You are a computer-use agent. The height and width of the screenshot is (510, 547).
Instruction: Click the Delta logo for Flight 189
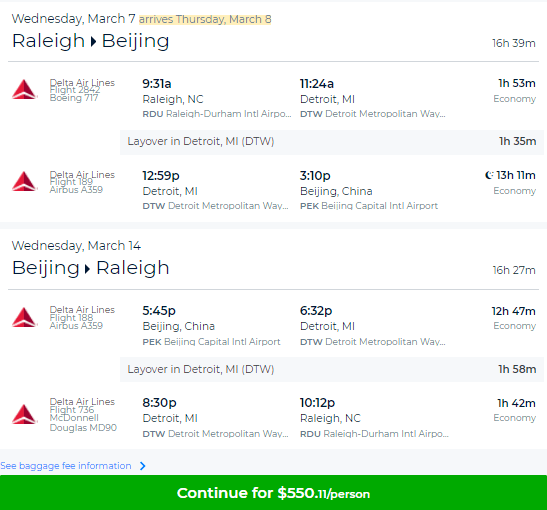coord(24,181)
